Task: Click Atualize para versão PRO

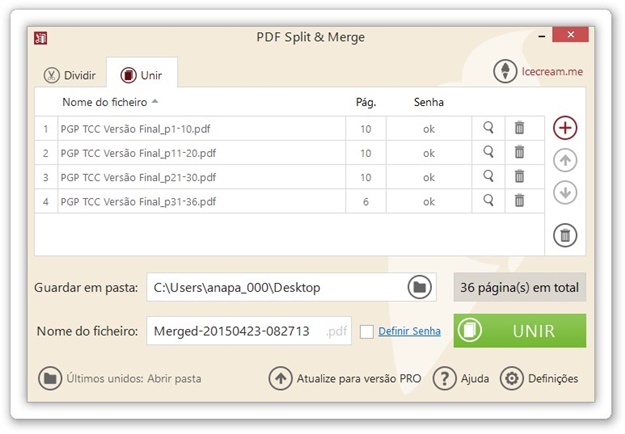Action: (x=359, y=378)
